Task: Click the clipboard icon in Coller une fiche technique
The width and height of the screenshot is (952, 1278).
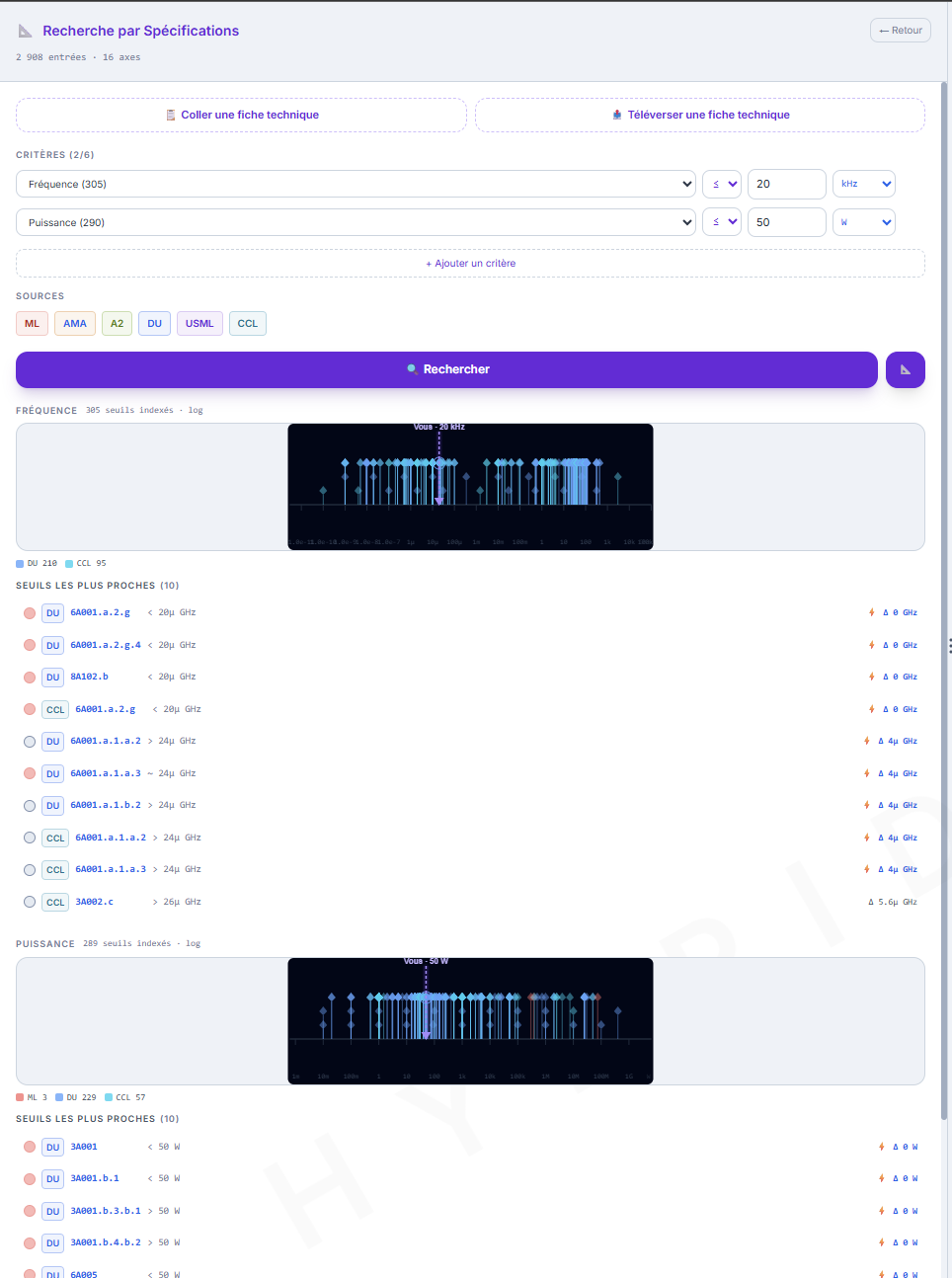Action: (171, 115)
